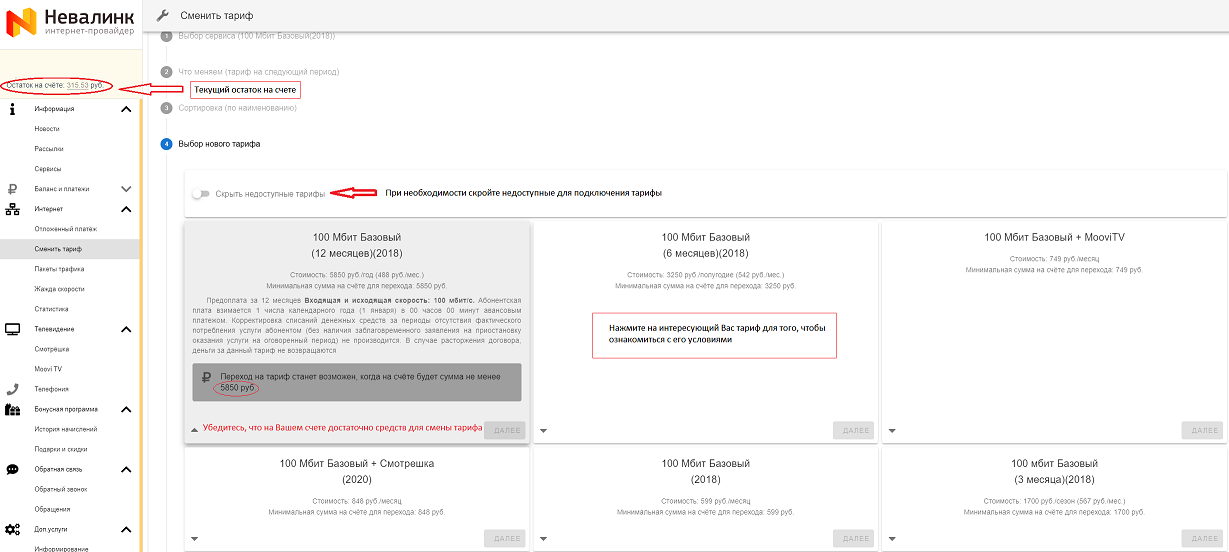
Task: Go to step 1 Выбор сервиса
Action: coord(248,36)
